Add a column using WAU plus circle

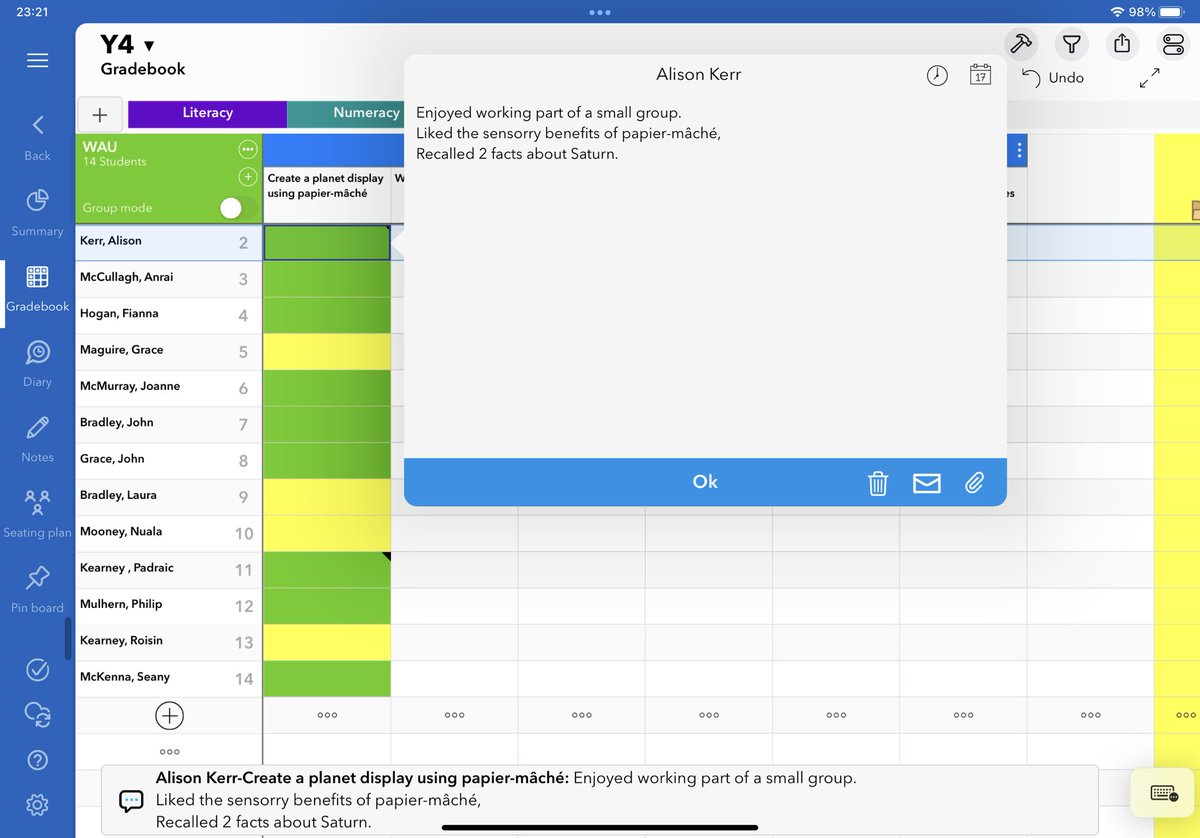(x=248, y=177)
